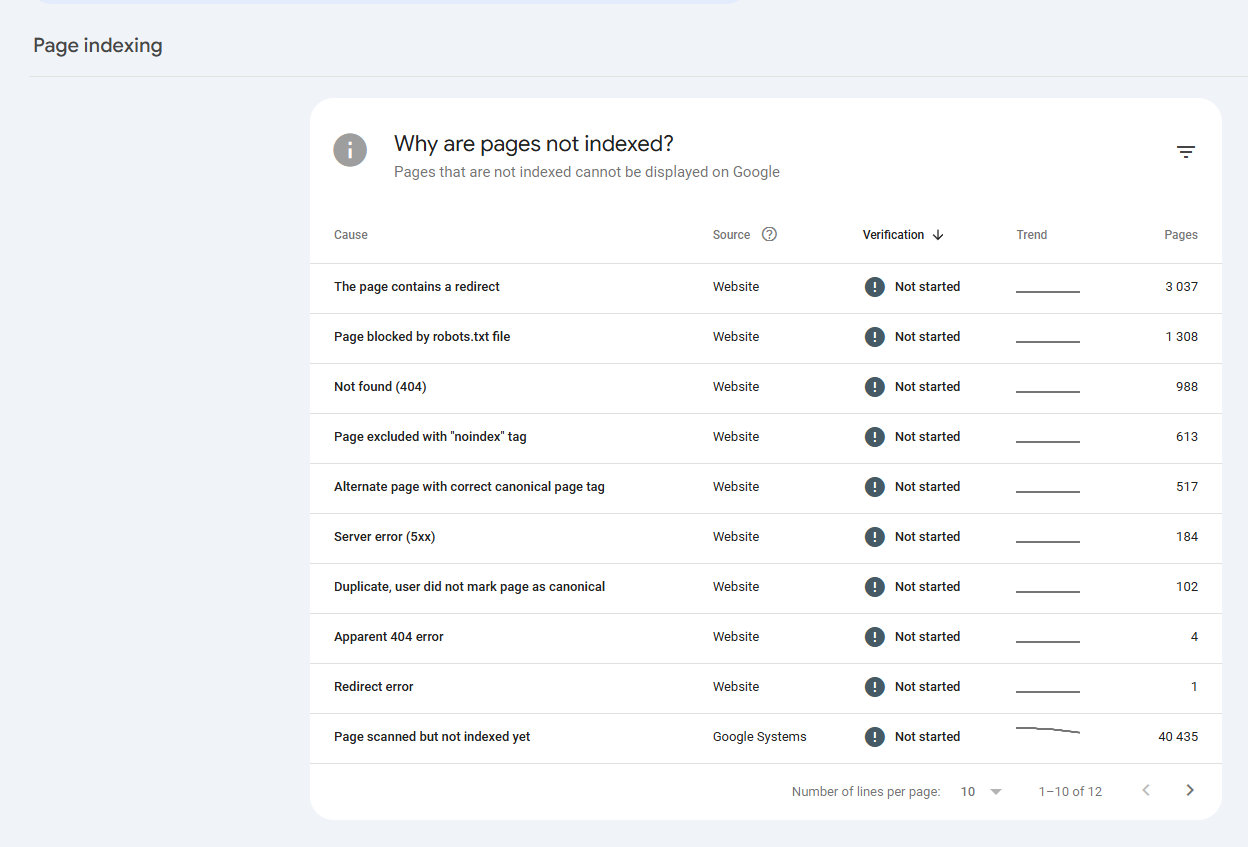Sort by the Cause column header
Viewport: 1248px width, 847px height.
pyautogui.click(x=351, y=235)
